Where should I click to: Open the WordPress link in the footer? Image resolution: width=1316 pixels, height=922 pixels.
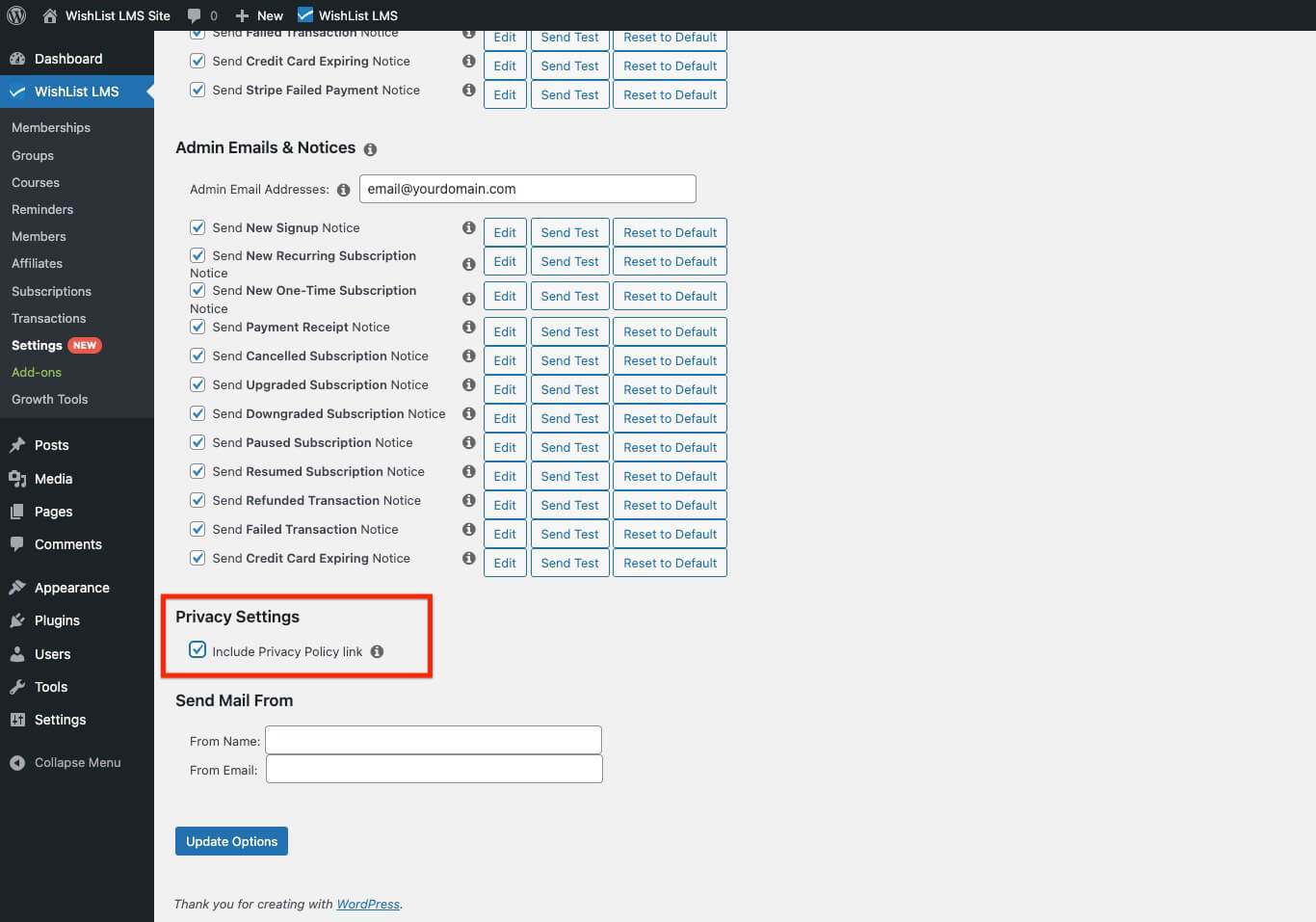[x=368, y=904]
